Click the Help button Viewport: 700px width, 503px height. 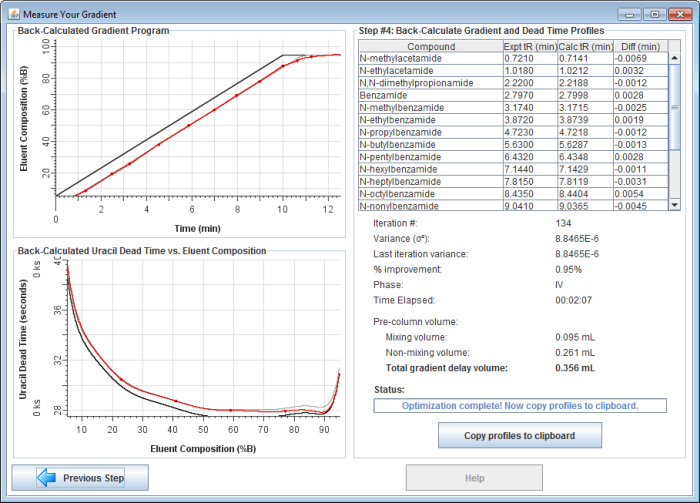pos(474,478)
